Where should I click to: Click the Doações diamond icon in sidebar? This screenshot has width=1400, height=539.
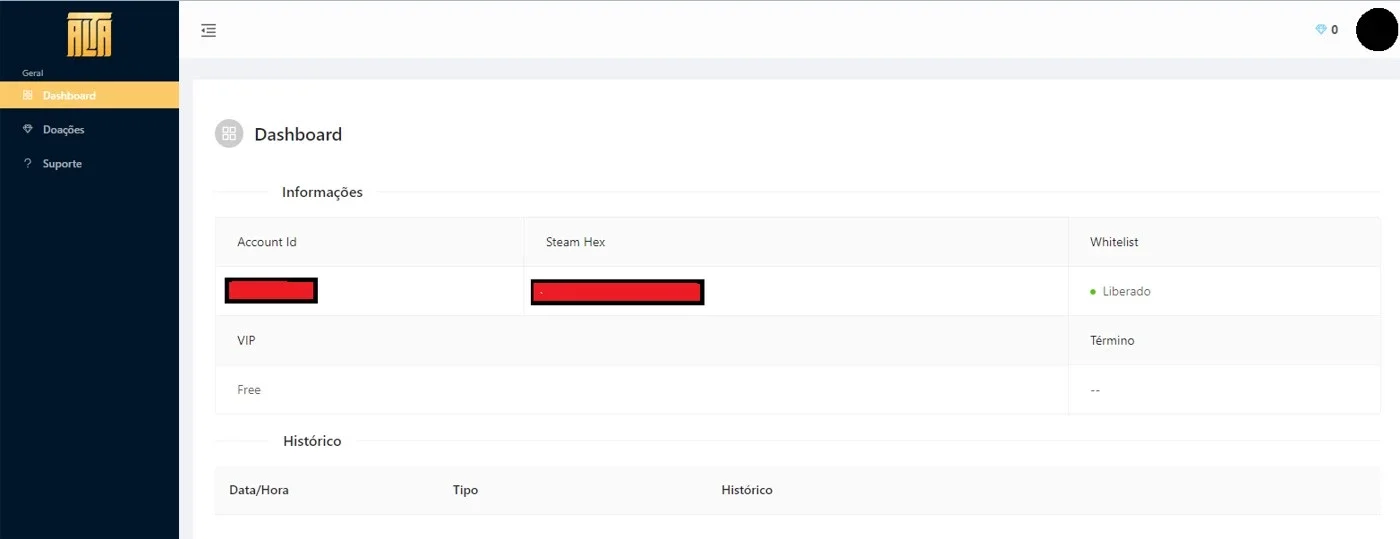pos(27,129)
